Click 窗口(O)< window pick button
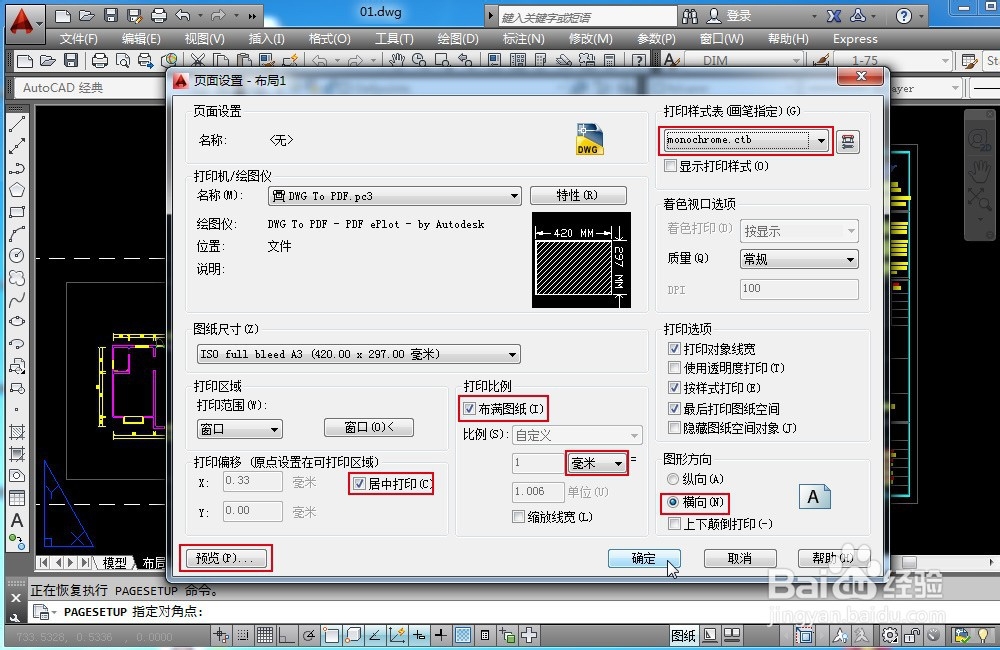Image resolution: width=1000 pixels, height=650 pixels. click(x=369, y=427)
